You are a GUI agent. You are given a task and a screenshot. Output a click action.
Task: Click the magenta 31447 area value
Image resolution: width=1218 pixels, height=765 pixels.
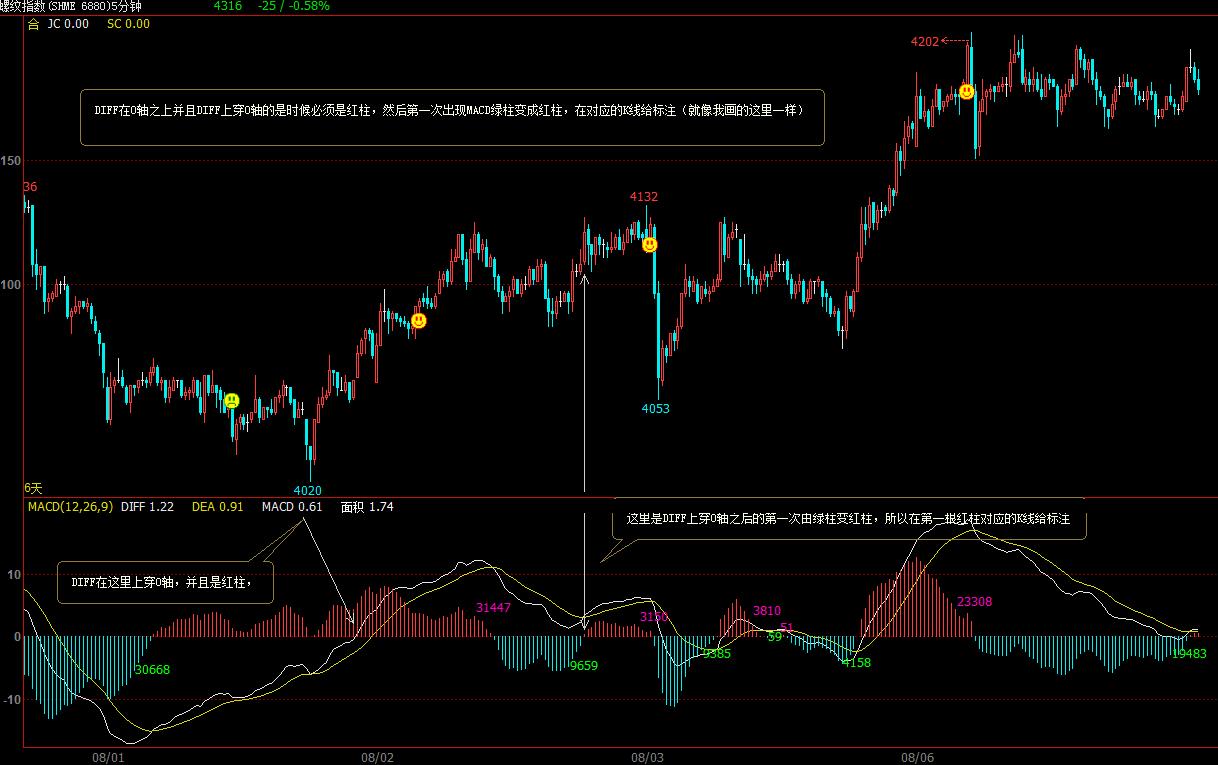pos(493,607)
